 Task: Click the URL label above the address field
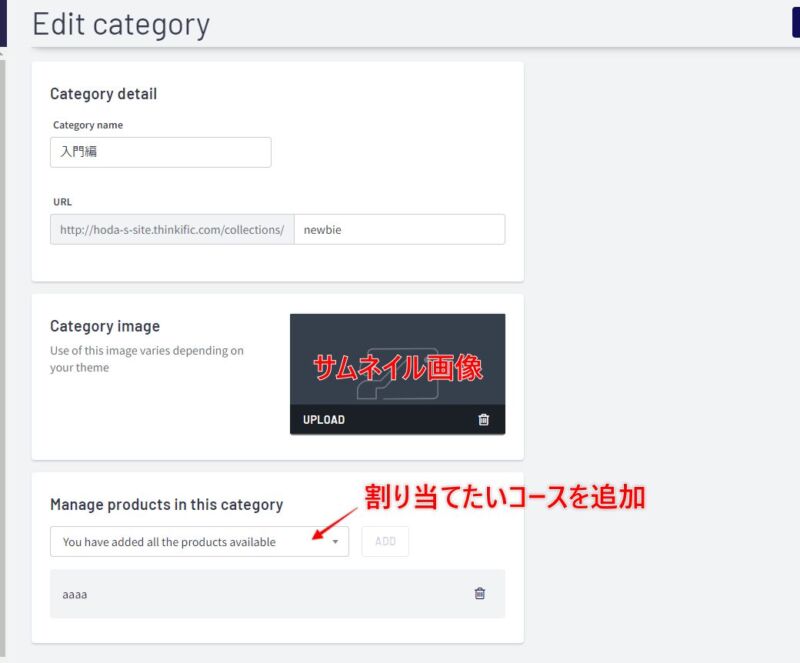click(62, 202)
